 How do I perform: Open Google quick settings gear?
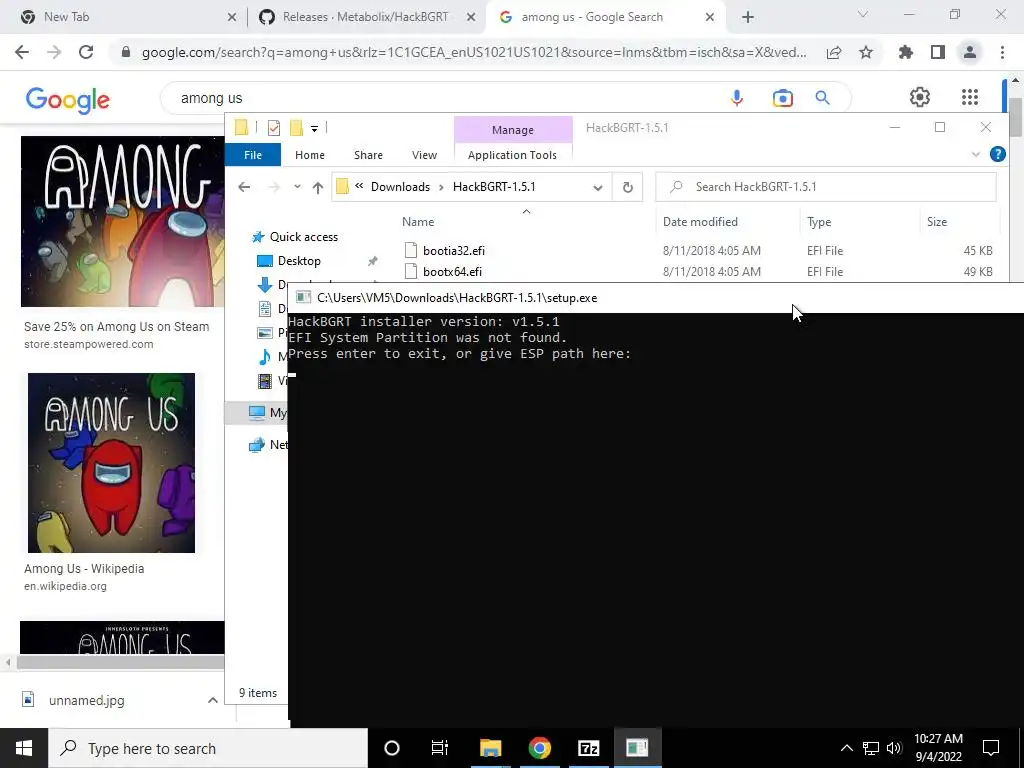[920, 97]
